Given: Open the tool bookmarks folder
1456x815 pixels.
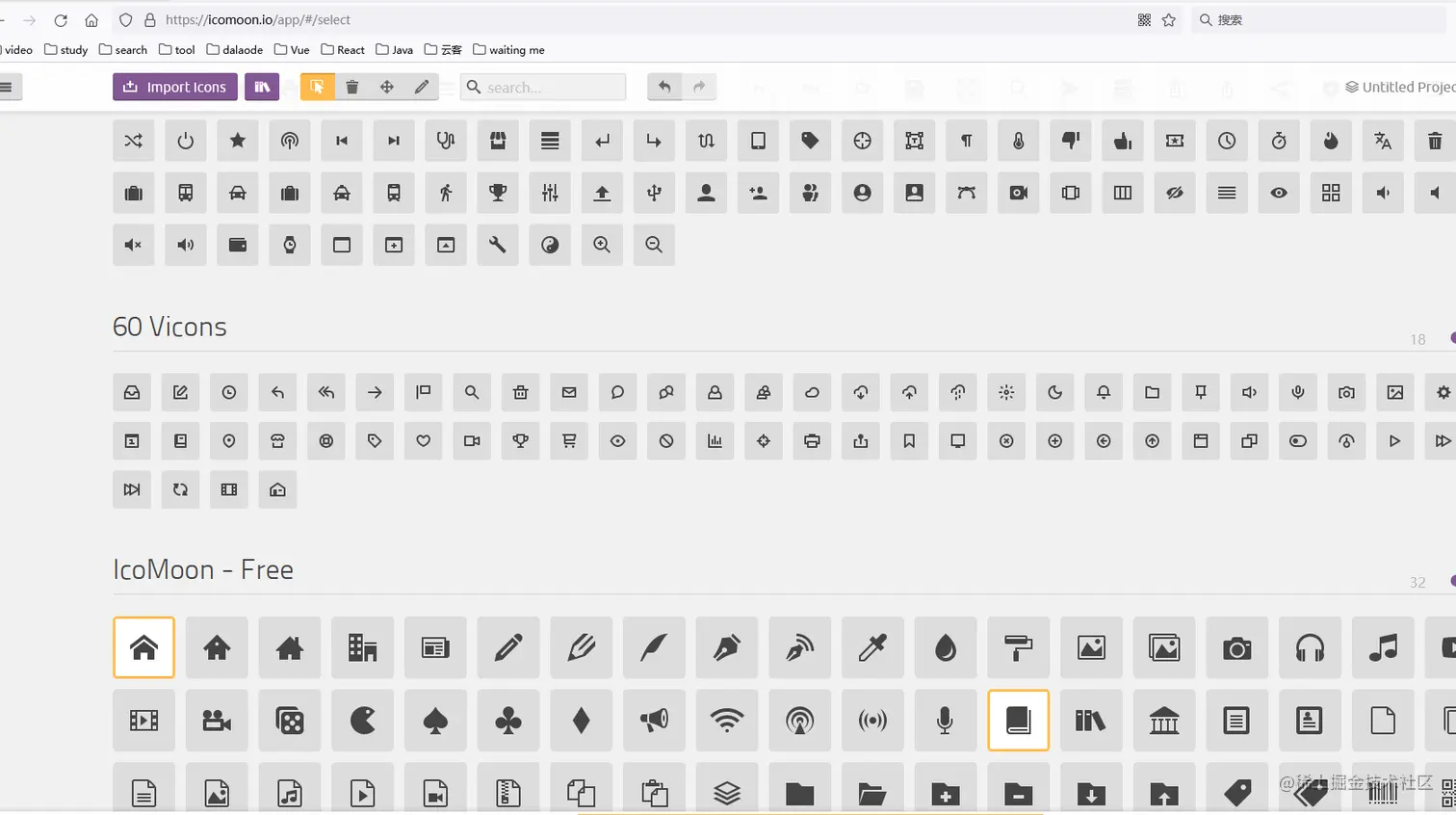Looking at the screenshot, I should click(x=176, y=49).
